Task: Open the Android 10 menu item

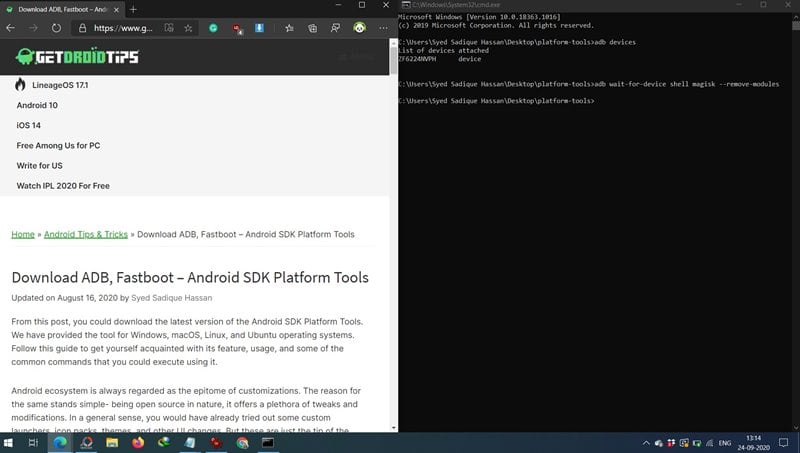Action: 37,105
